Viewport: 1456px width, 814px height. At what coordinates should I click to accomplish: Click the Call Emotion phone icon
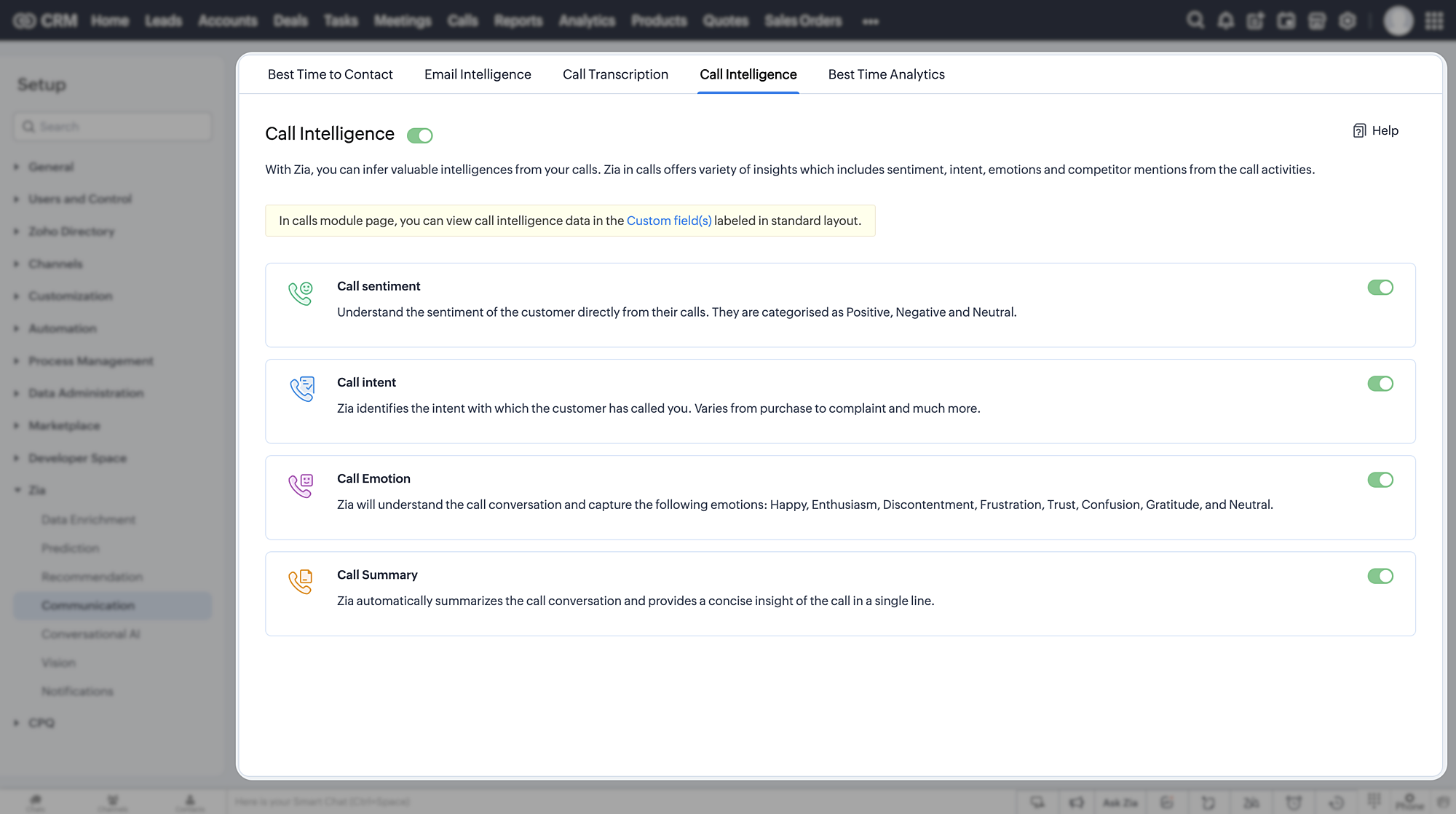point(300,485)
